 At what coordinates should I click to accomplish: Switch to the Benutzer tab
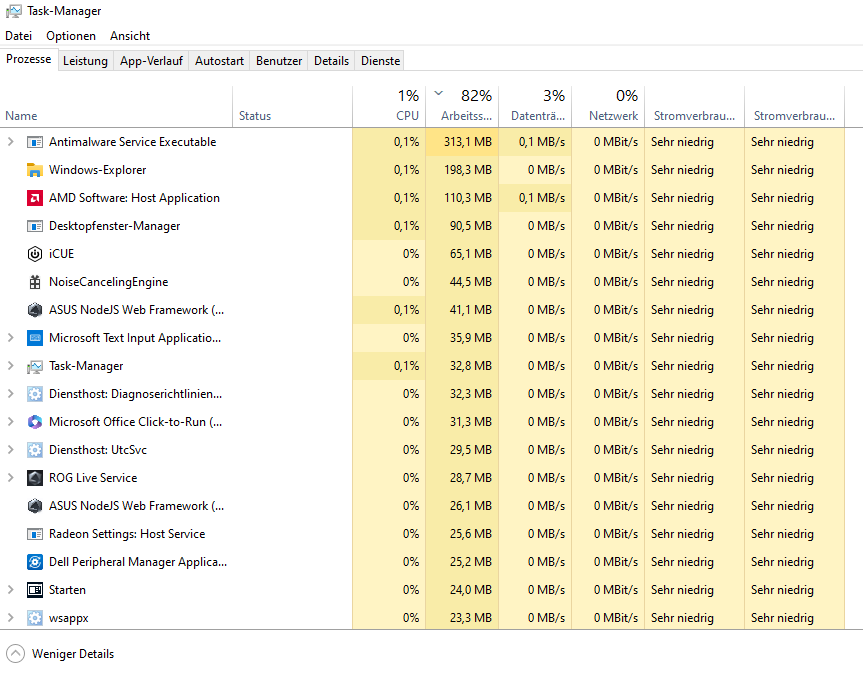click(x=279, y=61)
